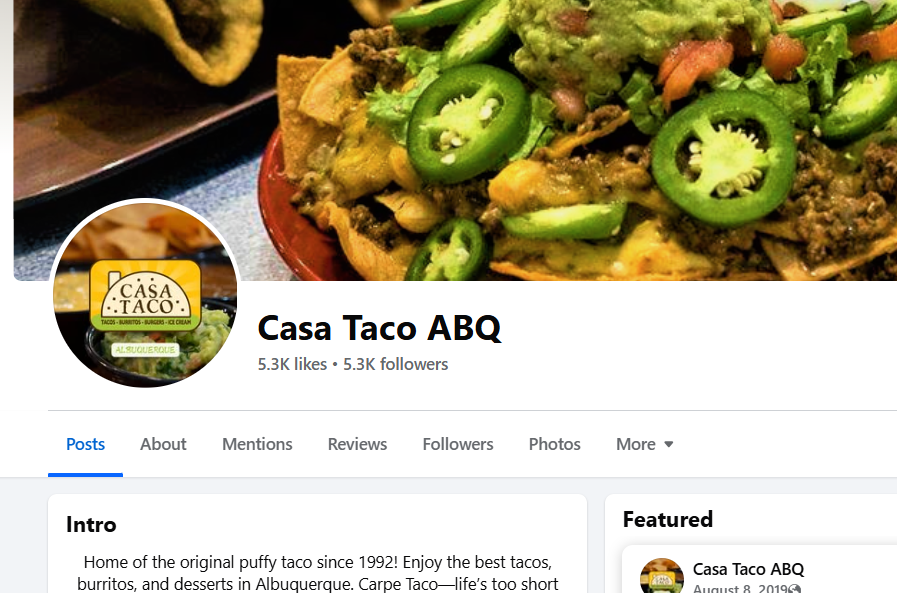Screen dimensions: 897x593
Task: Click the Featured section heading
Action: (x=668, y=519)
